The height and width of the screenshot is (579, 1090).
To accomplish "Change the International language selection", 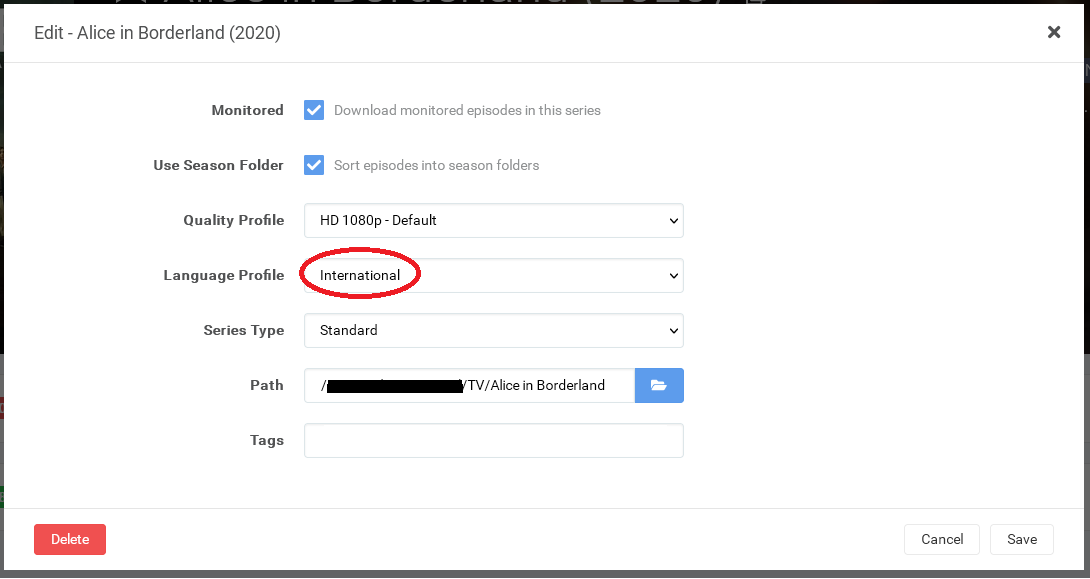I will click(493, 275).
